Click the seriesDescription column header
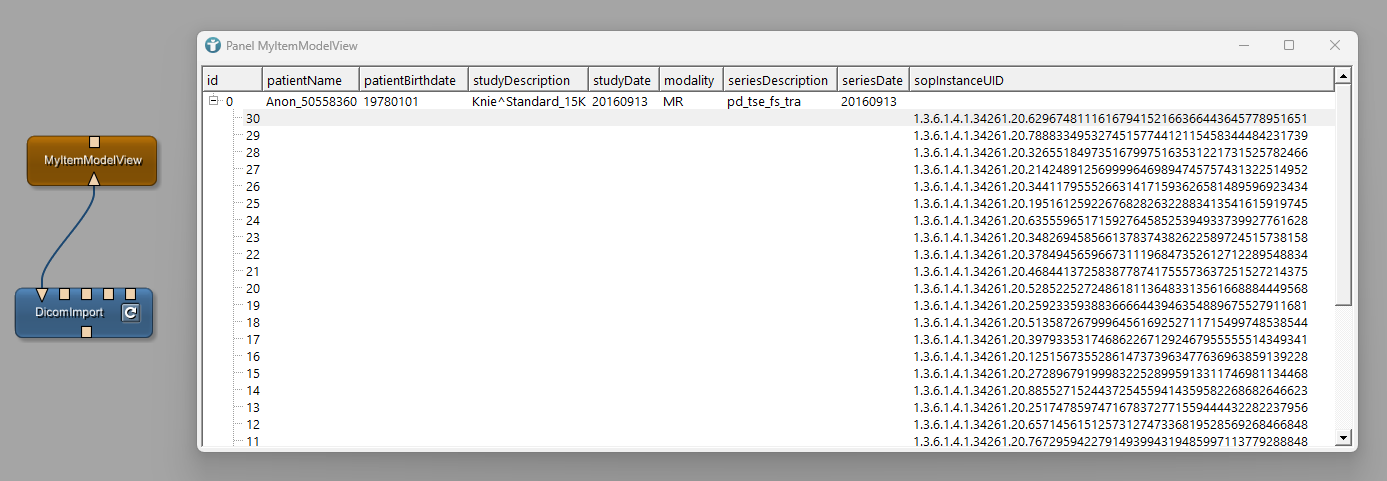Viewport: 1387px width, 481px height. point(778,80)
